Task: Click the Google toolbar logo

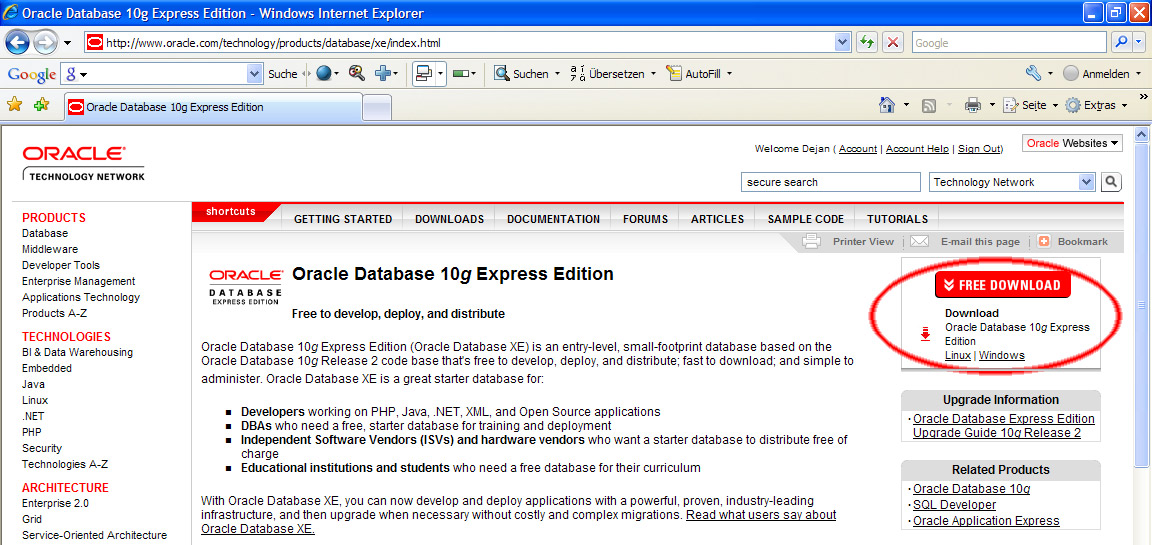Action: coord(31,74)
